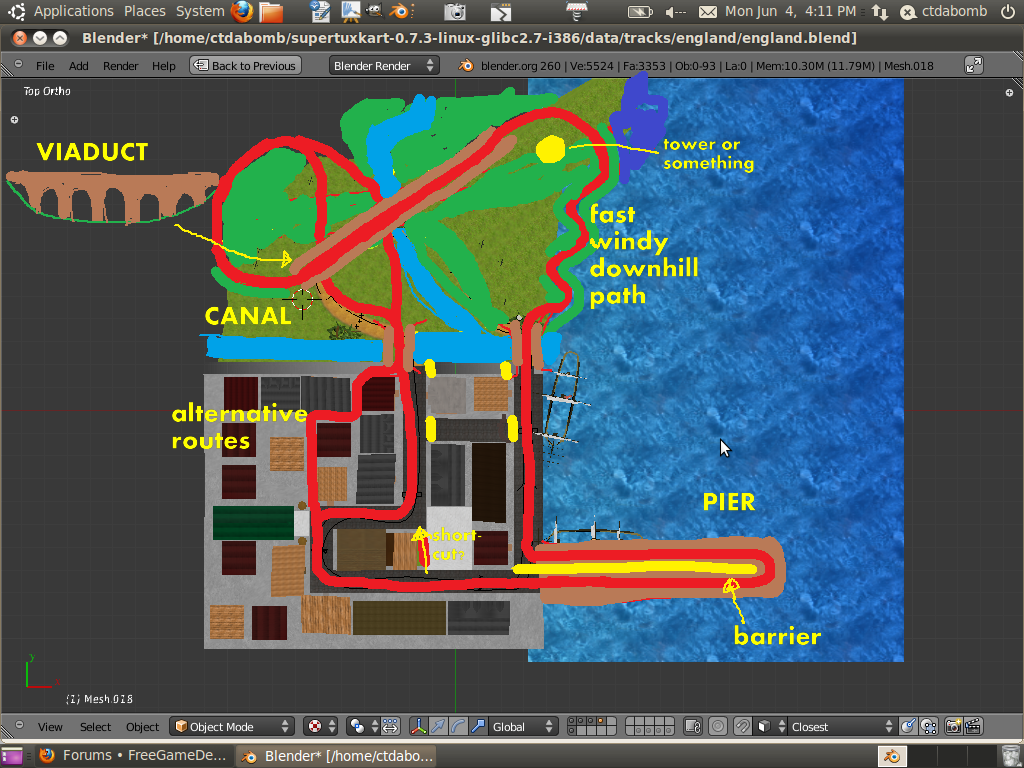Open the Global orientation dropdown
The width and height of the screenshot is (1024, 768).
pos(517,727)
